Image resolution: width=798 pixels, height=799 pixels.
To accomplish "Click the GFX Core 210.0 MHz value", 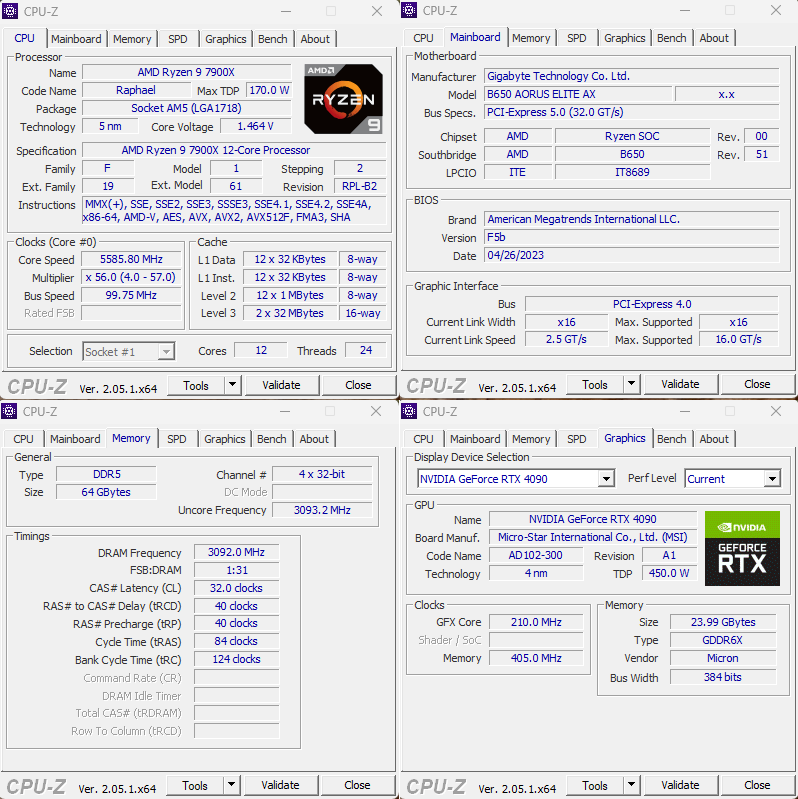I will click(536, 622).
